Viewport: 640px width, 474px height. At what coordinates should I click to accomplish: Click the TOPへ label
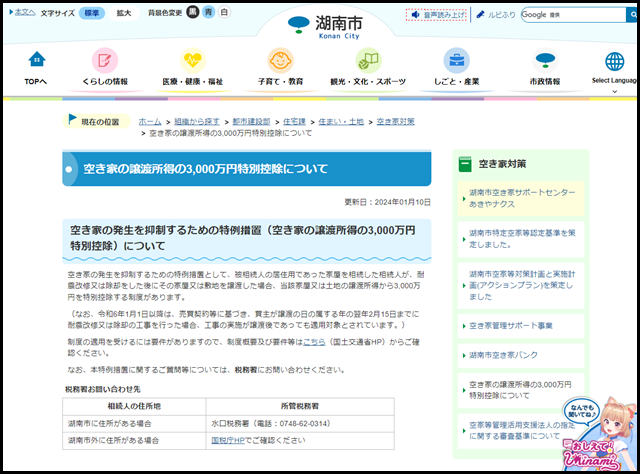[36, 82]
